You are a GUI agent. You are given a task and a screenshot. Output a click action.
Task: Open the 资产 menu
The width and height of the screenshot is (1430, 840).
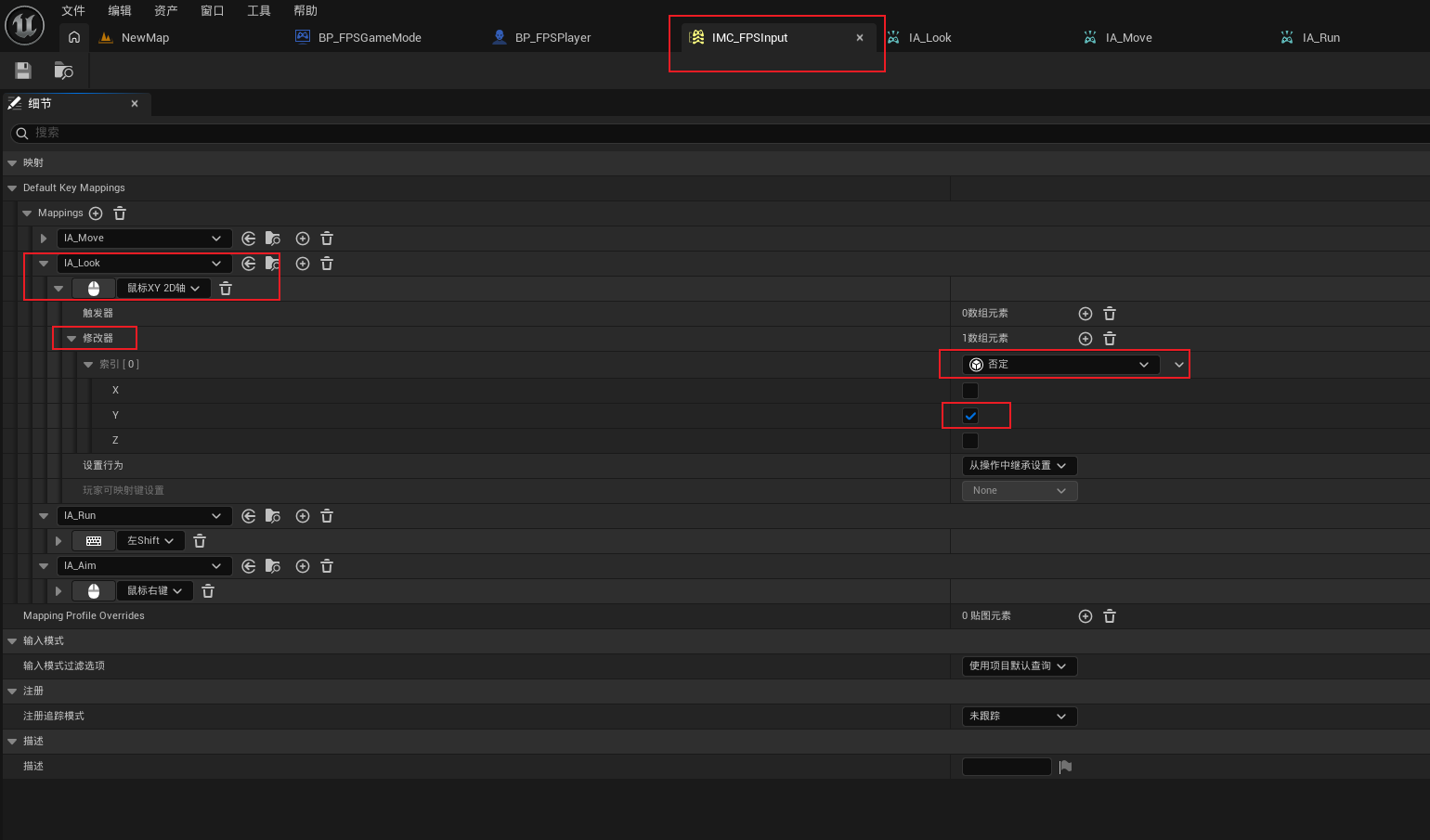[166, 11]
